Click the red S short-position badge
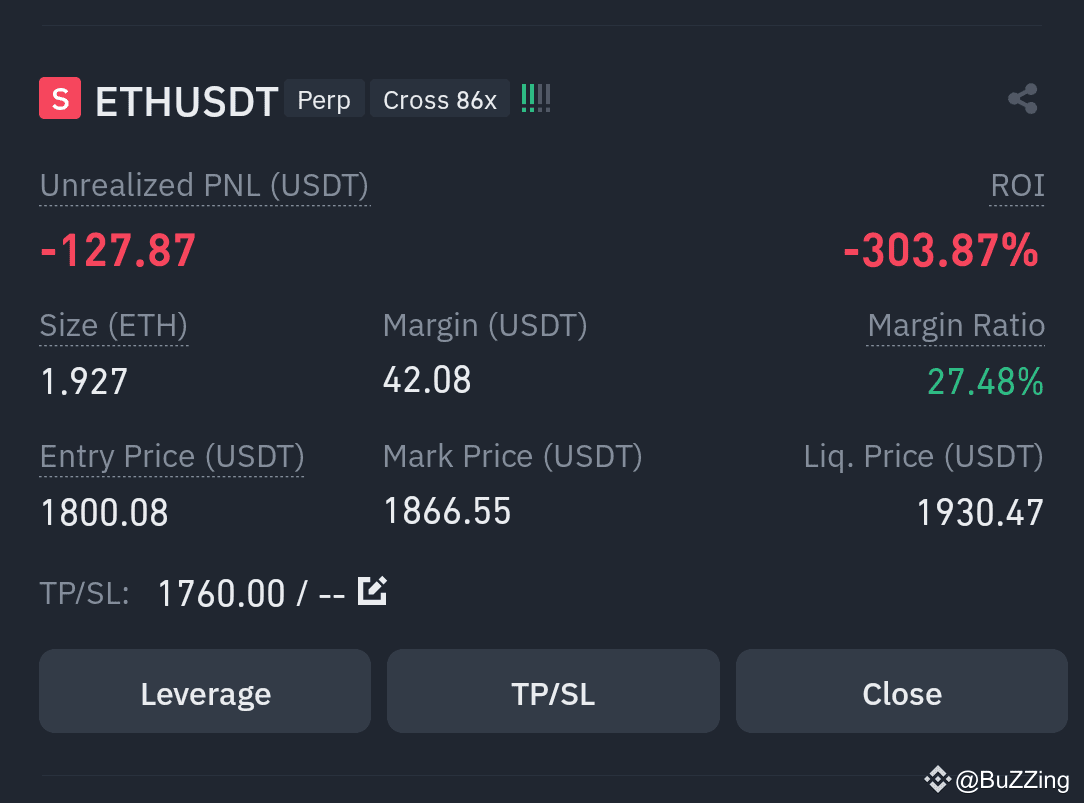The image size is (1084, 803). coord(60,98)
